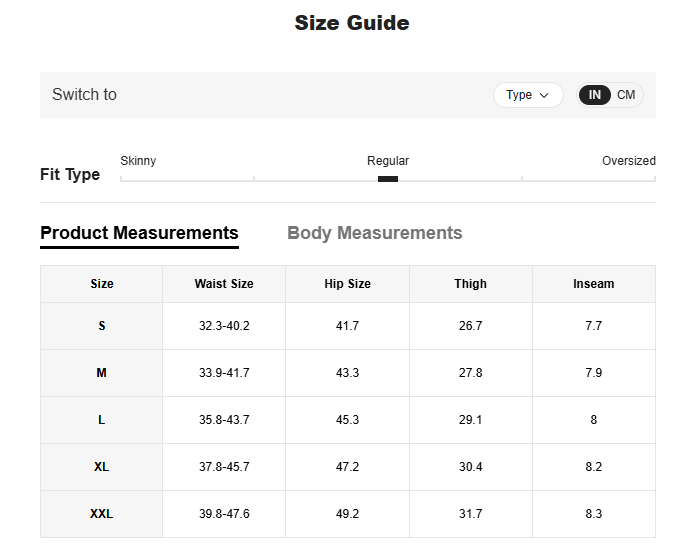698x553 pixels.
Task: Click the Hip Size column header
Action: pos(347,284)
